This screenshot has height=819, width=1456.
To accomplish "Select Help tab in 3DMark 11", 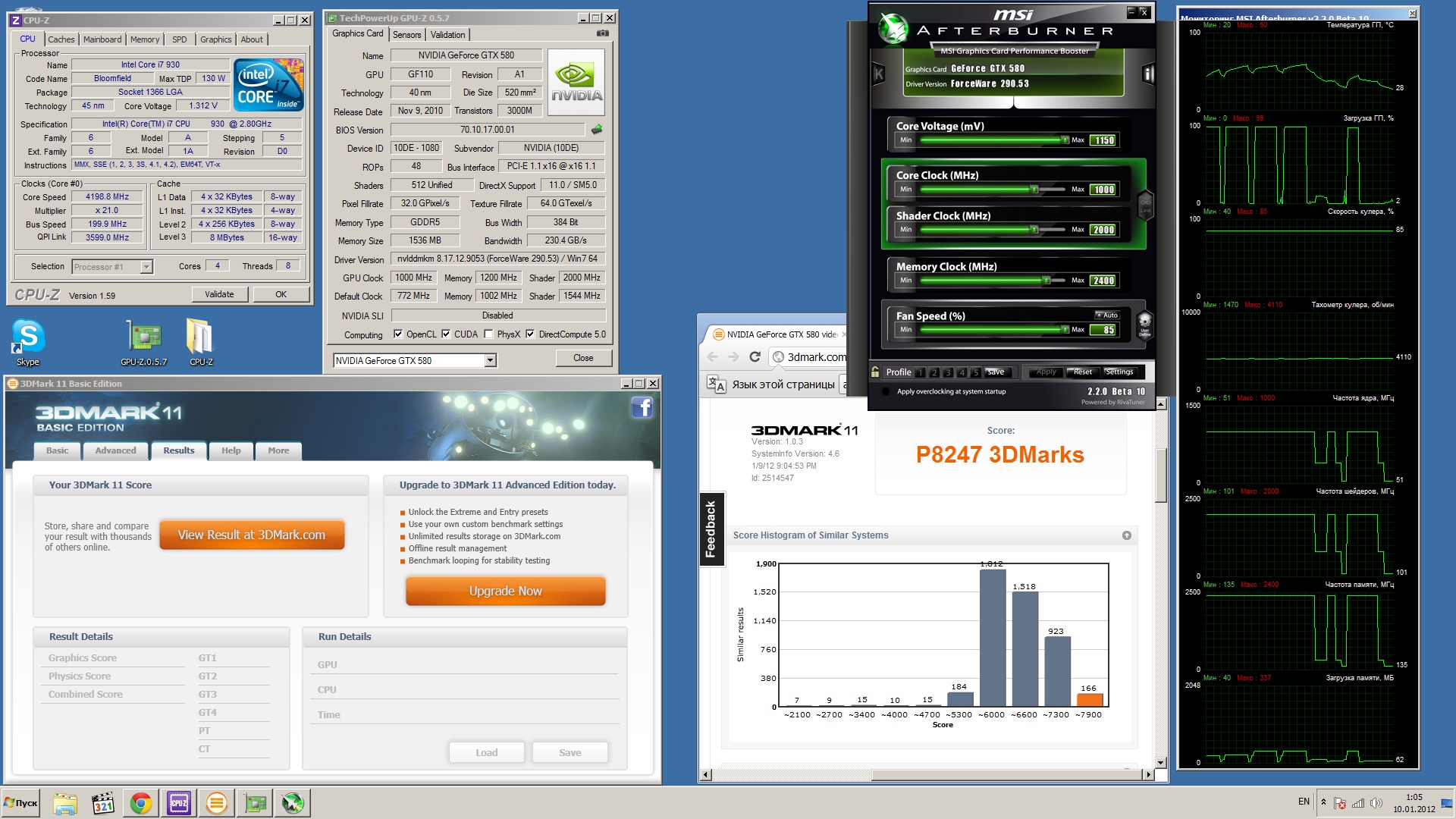I will (x=231, y=450).
